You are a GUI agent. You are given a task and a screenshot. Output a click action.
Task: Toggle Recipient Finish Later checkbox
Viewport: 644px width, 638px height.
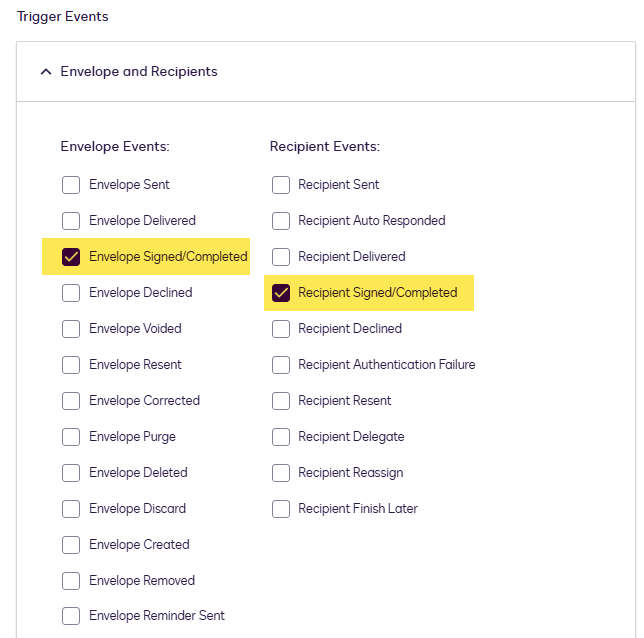[x=281, y=509]
